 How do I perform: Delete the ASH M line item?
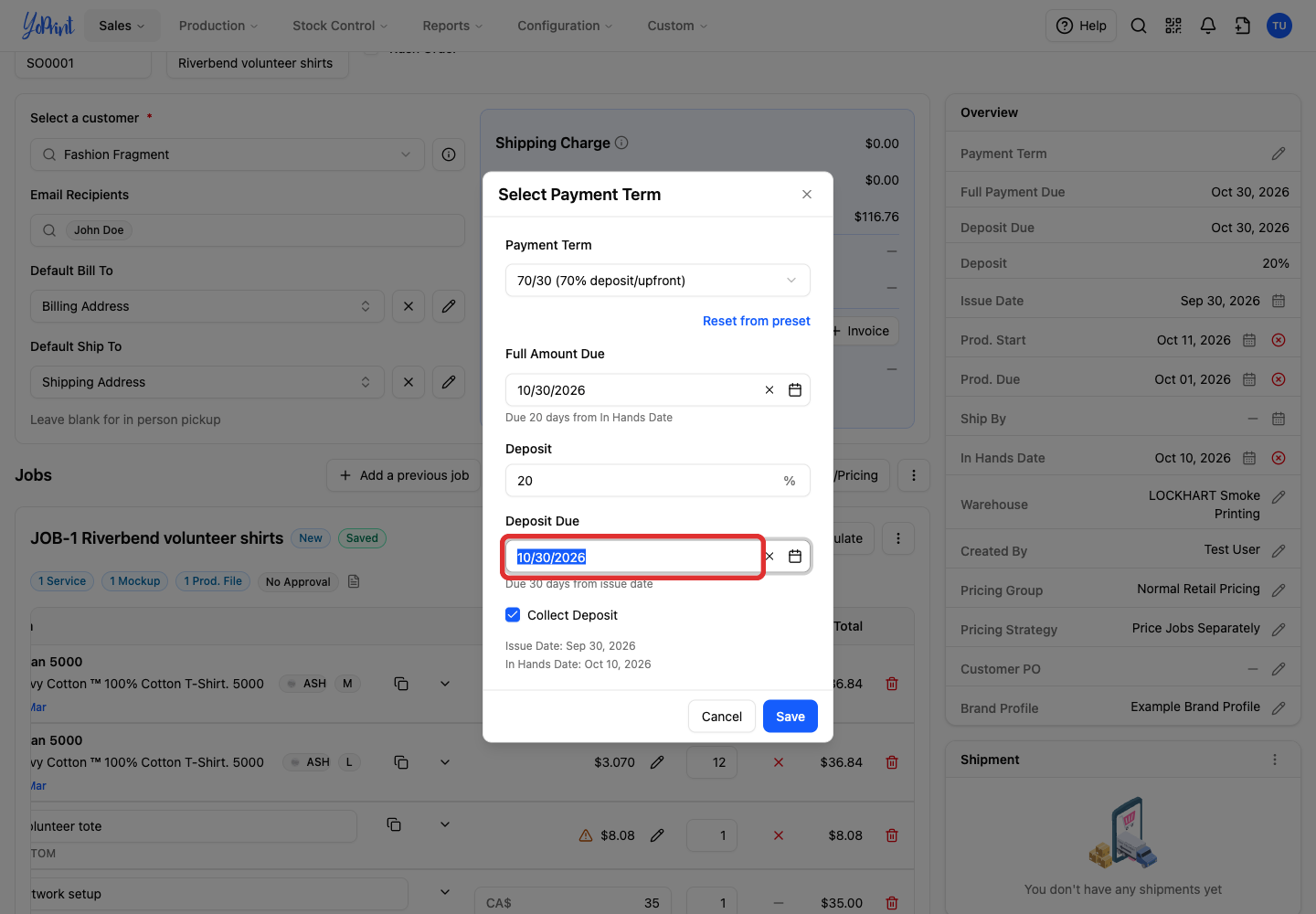click(x=892, y=684)
